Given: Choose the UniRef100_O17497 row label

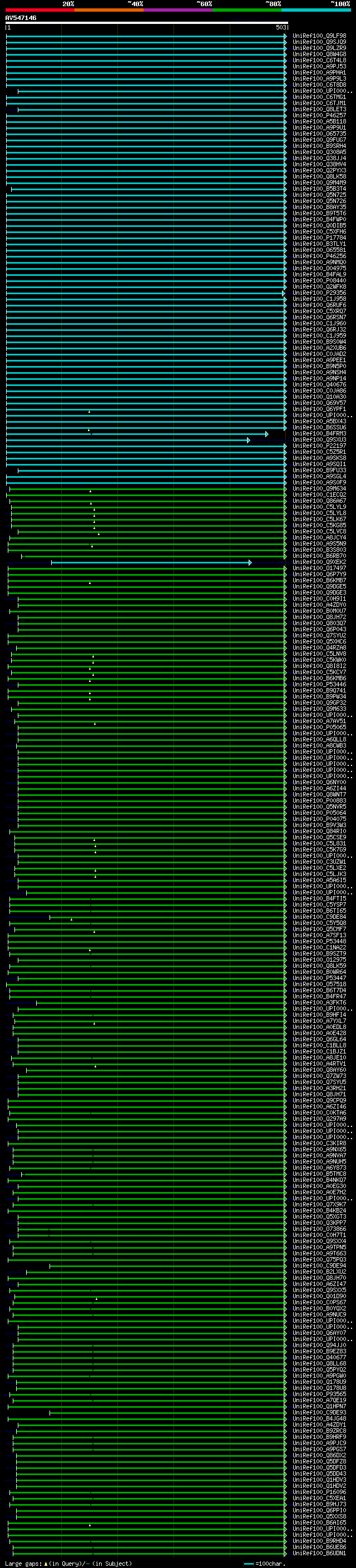Looking at the screenshot, I should 319,568.
